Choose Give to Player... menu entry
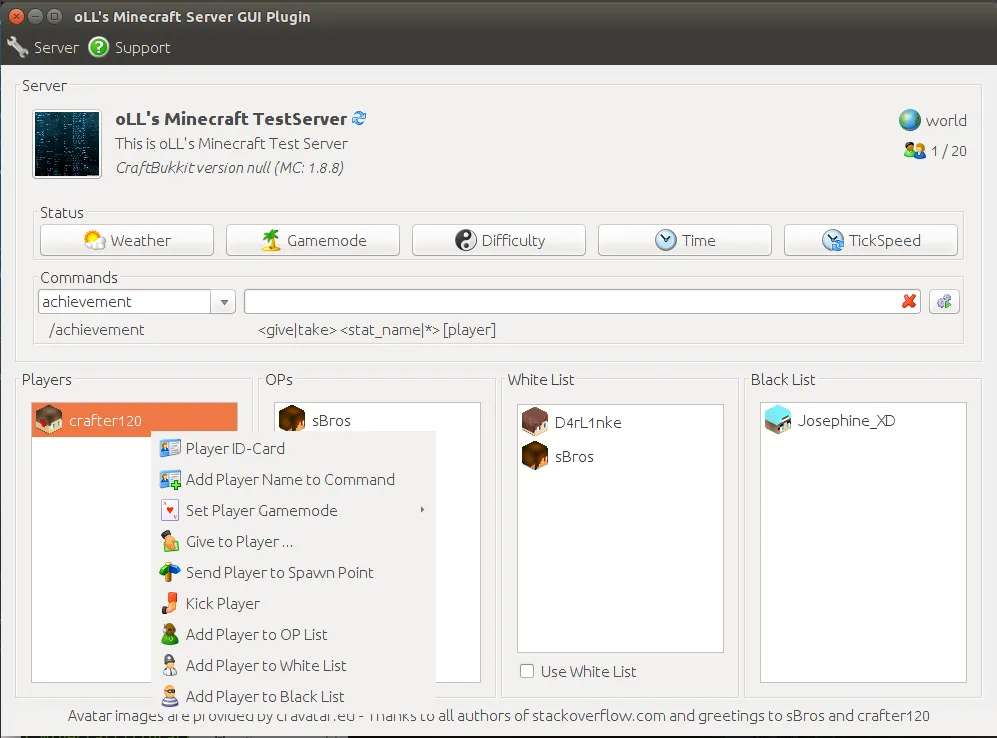 click(293, 542)
